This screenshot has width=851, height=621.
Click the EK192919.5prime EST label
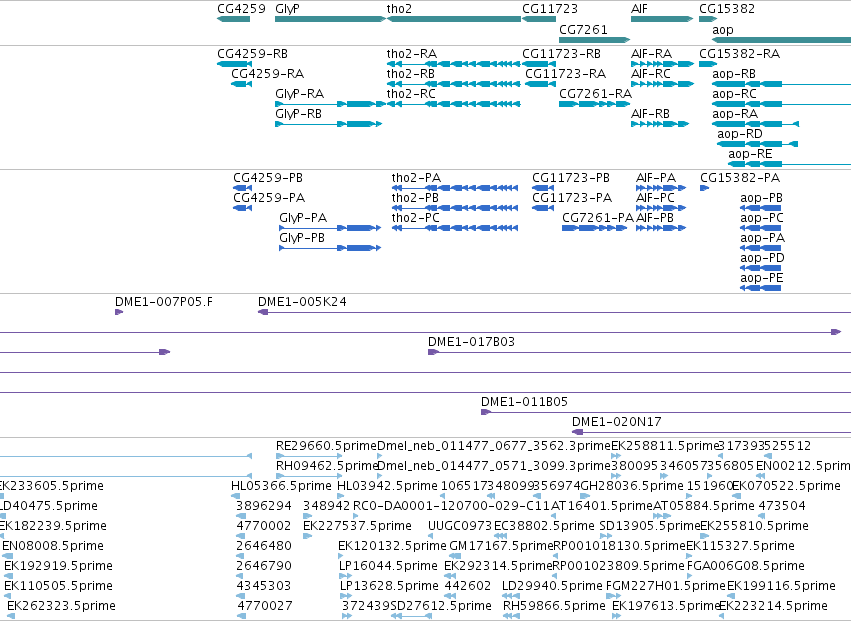[59, 567]
